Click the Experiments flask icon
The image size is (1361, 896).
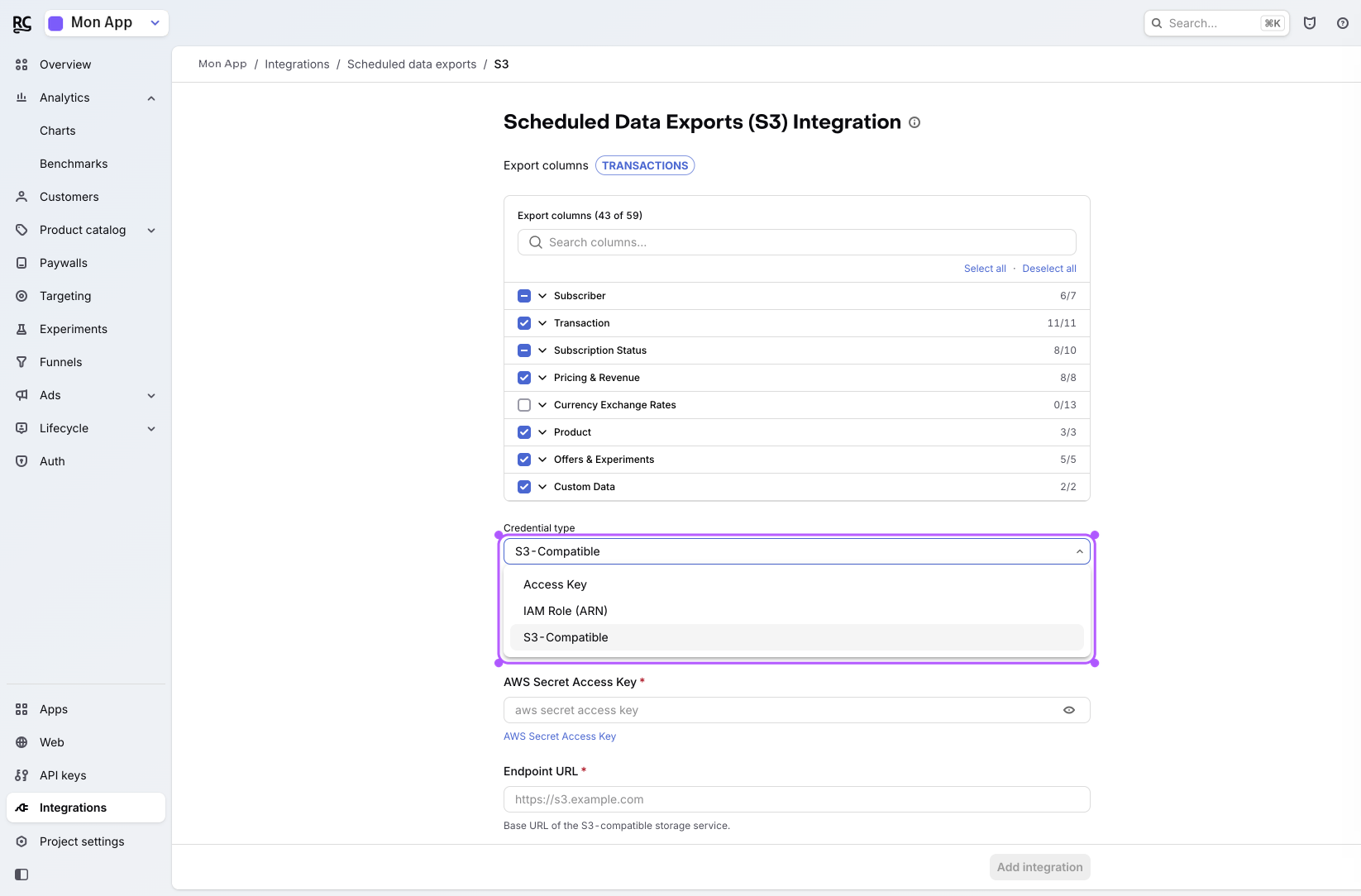click(21, 329)
